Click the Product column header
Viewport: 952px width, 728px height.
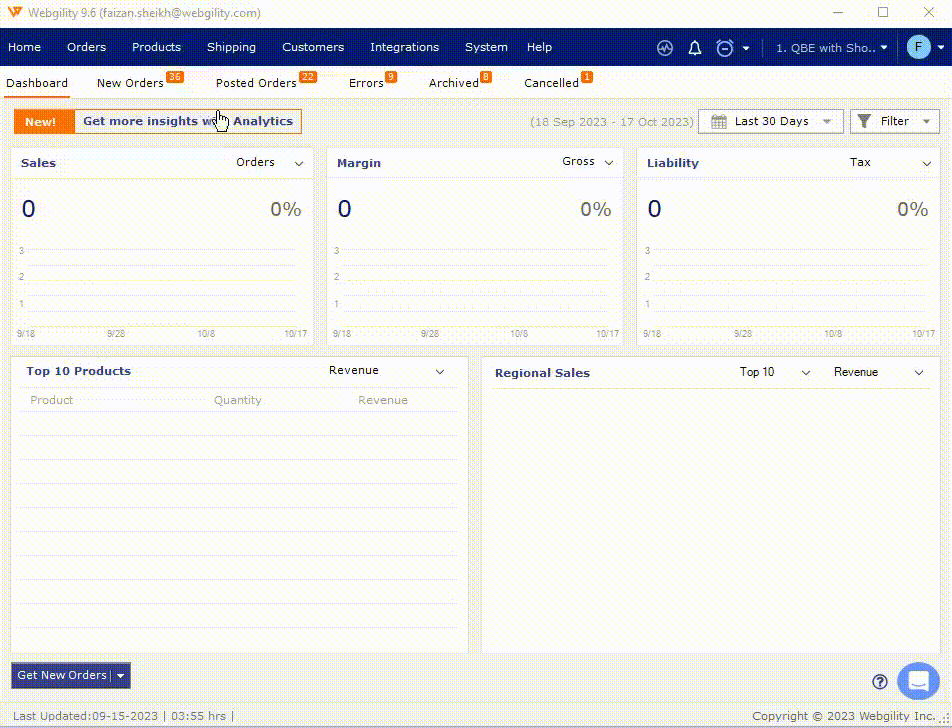[52, 400]
